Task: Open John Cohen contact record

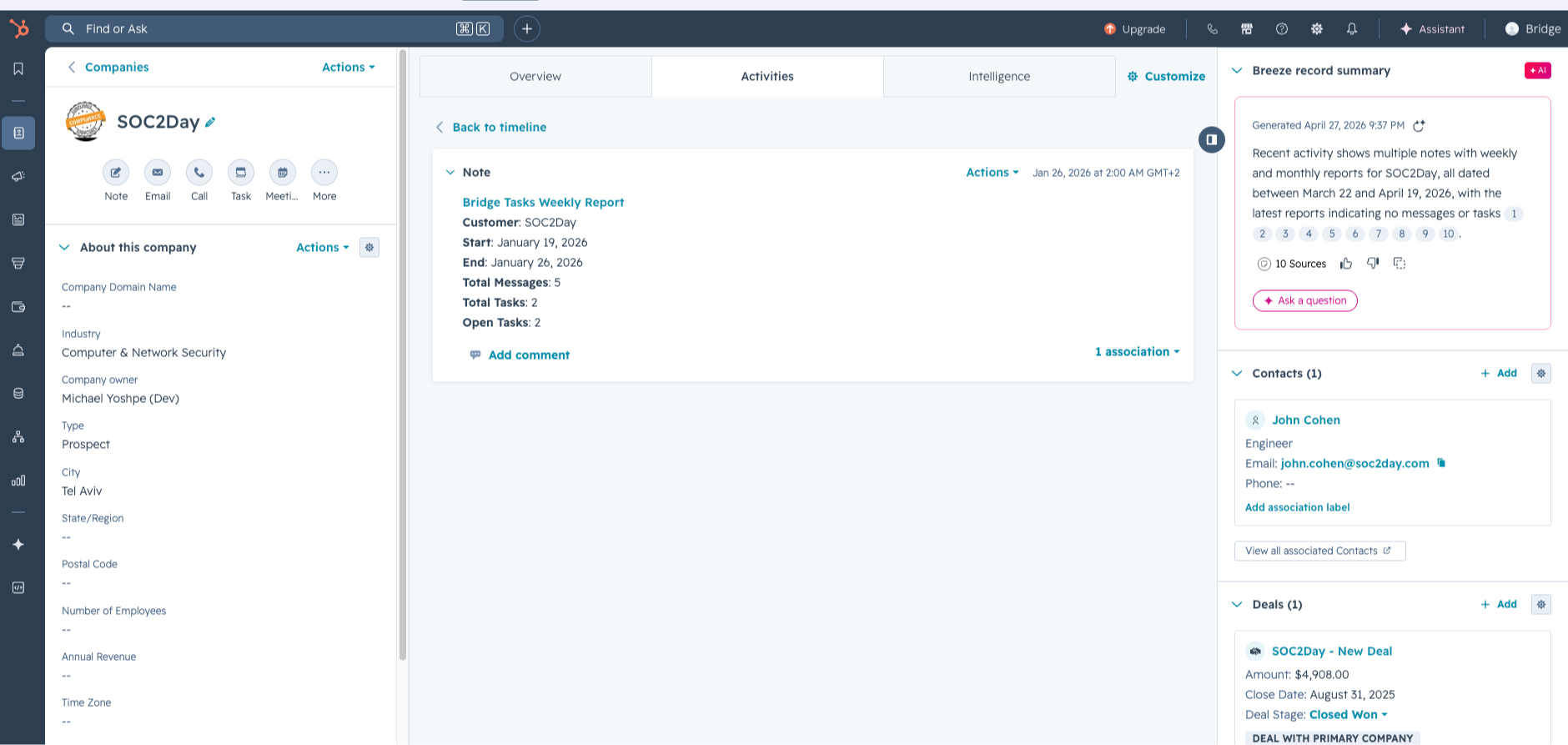Action: pos(1306,420)
